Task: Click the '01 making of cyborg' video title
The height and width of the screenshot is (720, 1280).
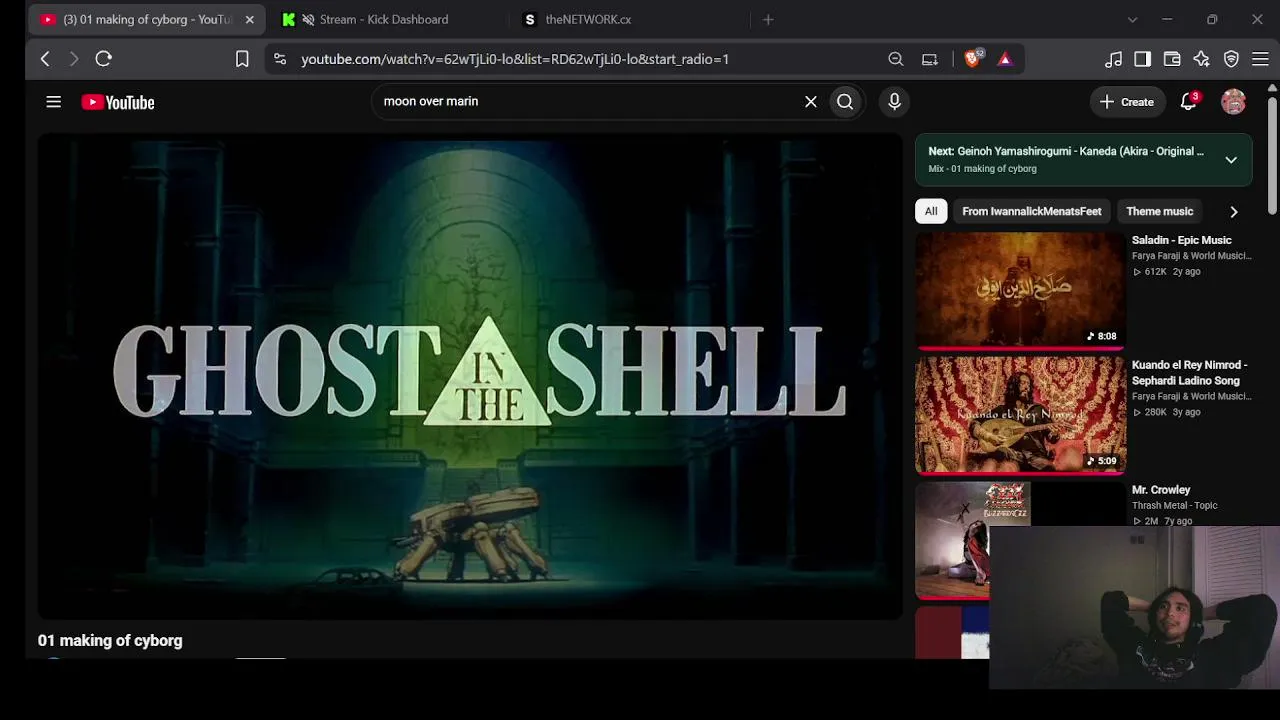Action: point(110,641)
